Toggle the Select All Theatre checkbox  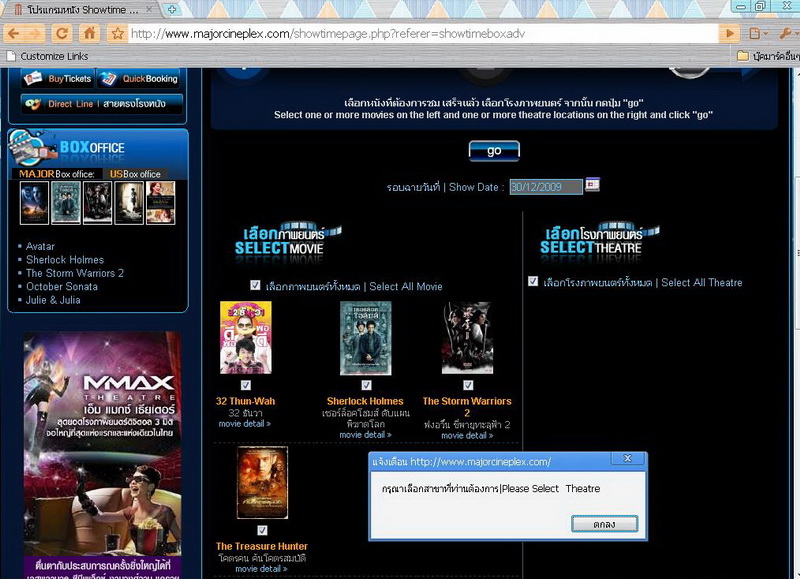(533, 281)
